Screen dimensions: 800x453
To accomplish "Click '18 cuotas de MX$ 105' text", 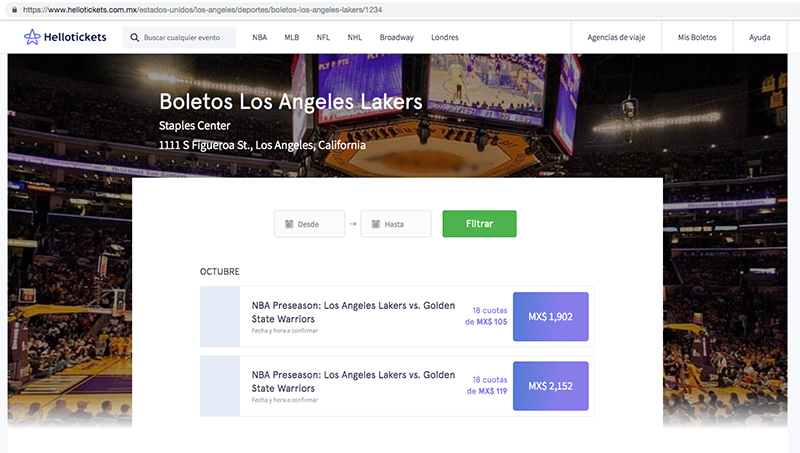I will (x=486, y=316).
